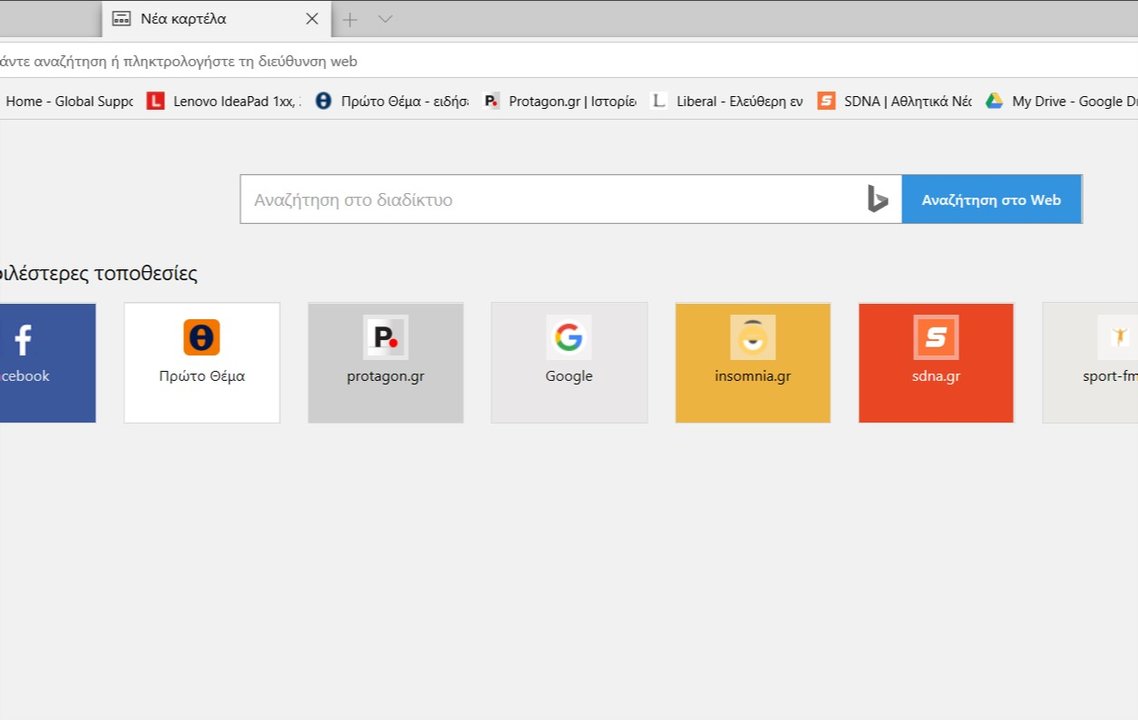Open the insomnia.gr top site tile

pyautogui.click(x=753, y=363)
